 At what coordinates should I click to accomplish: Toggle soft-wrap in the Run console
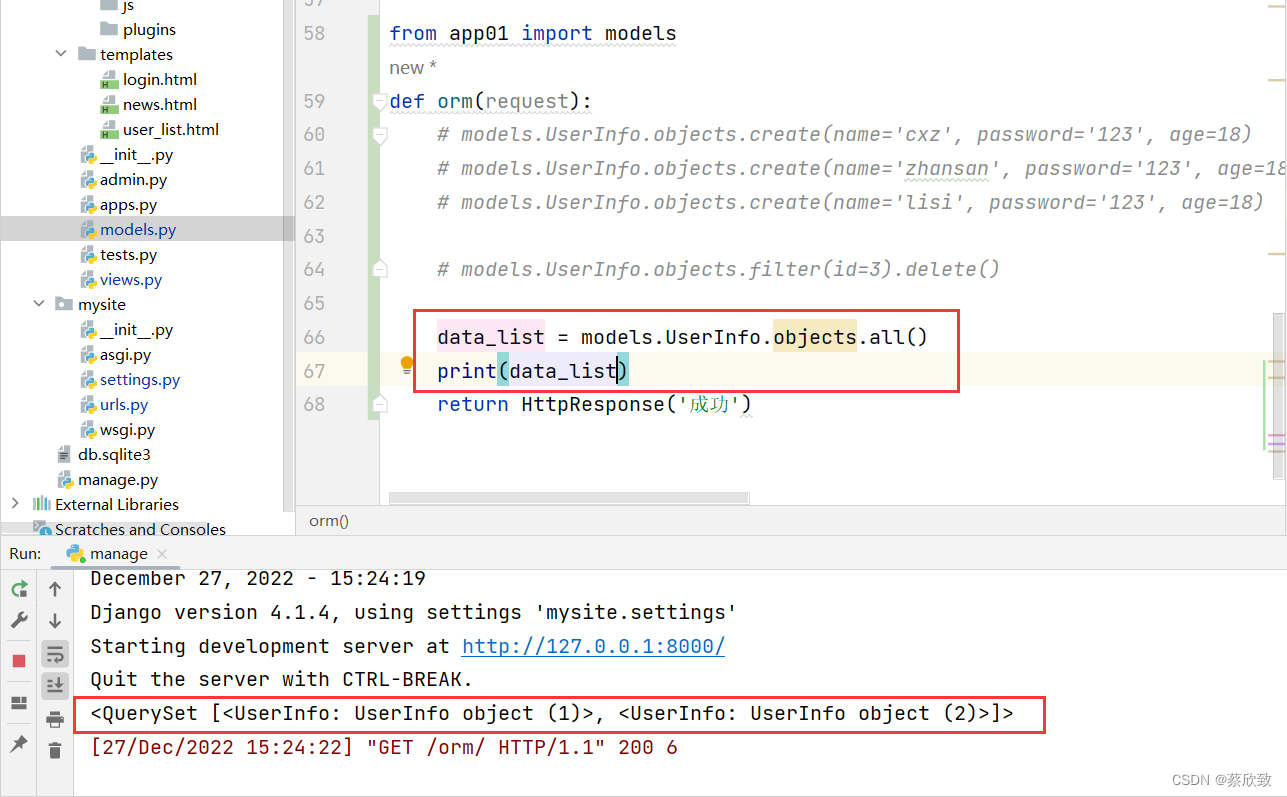point(55,654)
